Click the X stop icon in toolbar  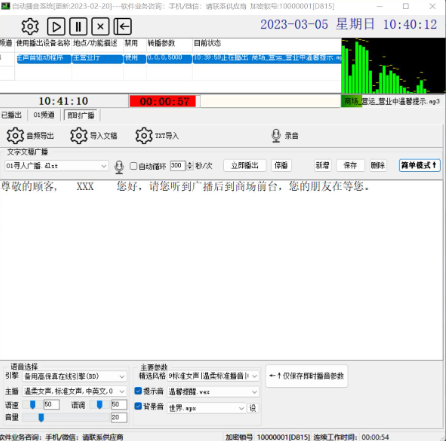(100, 26)
